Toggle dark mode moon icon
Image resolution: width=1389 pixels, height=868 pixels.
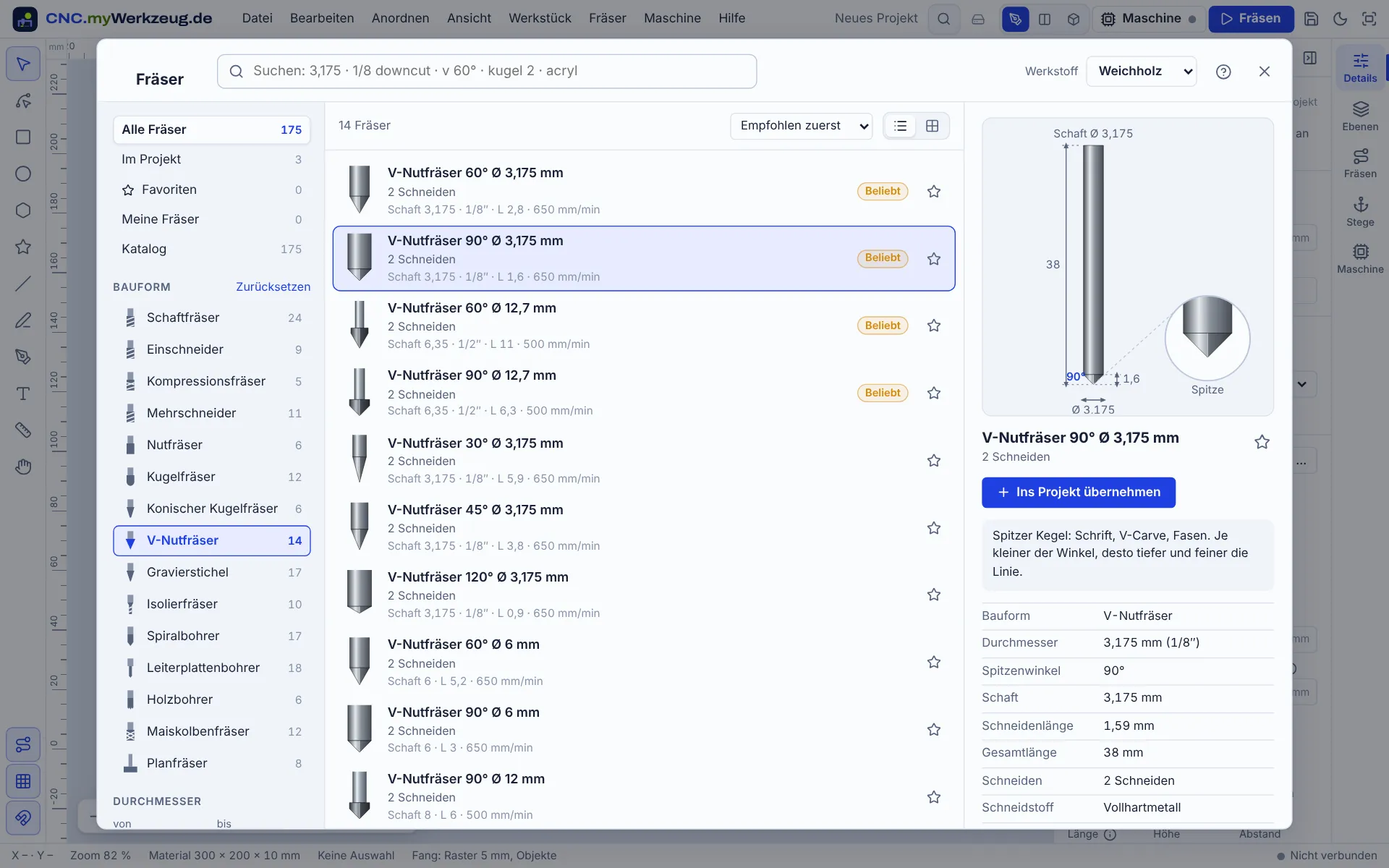tap(1340, 19)
